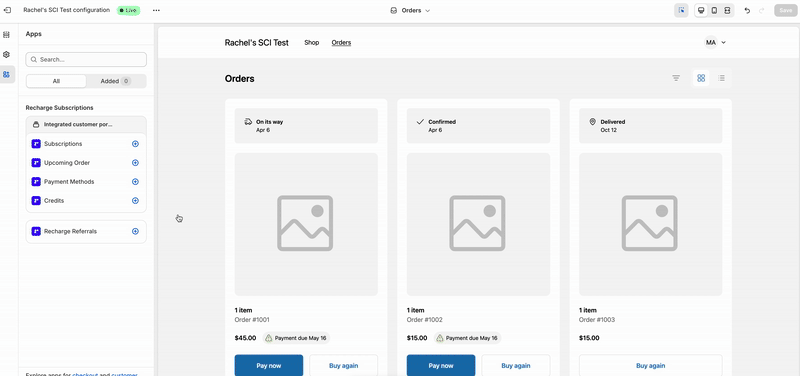
Task: Click the undo arrow
Action: tap(747, 10)
